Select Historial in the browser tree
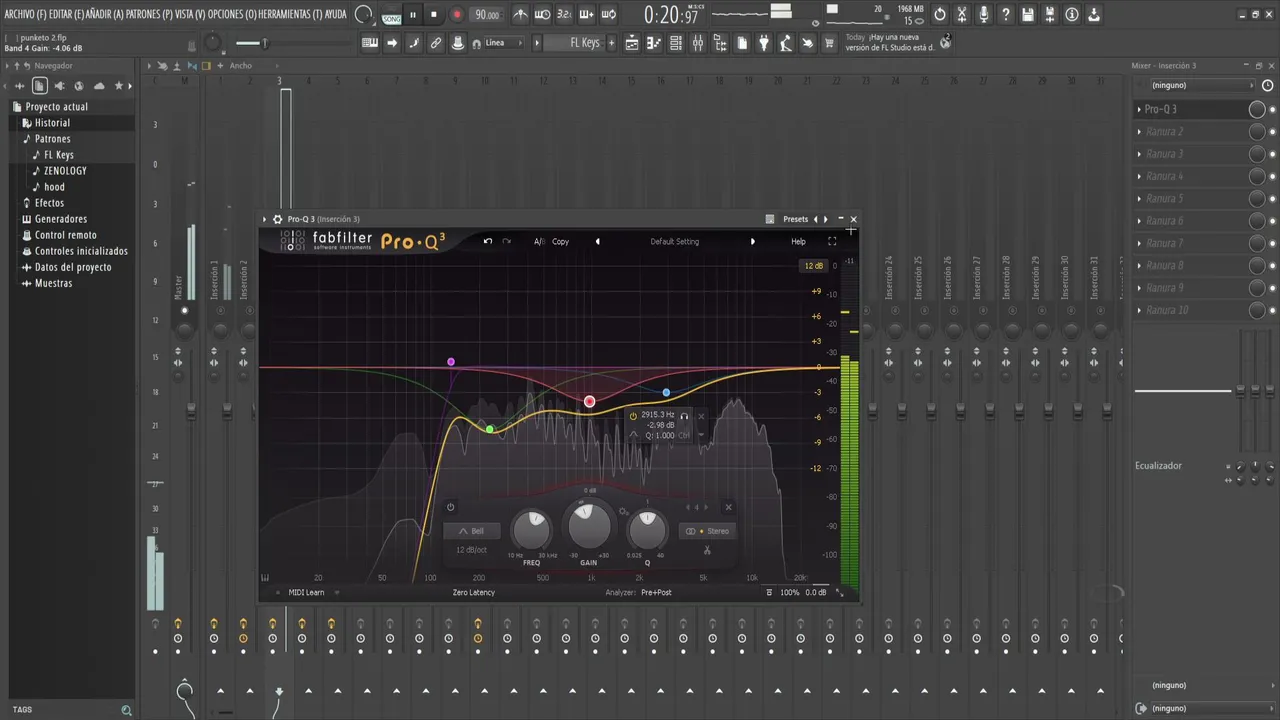The height and width of the screenshot is (720, 1280). click(52, 123)
